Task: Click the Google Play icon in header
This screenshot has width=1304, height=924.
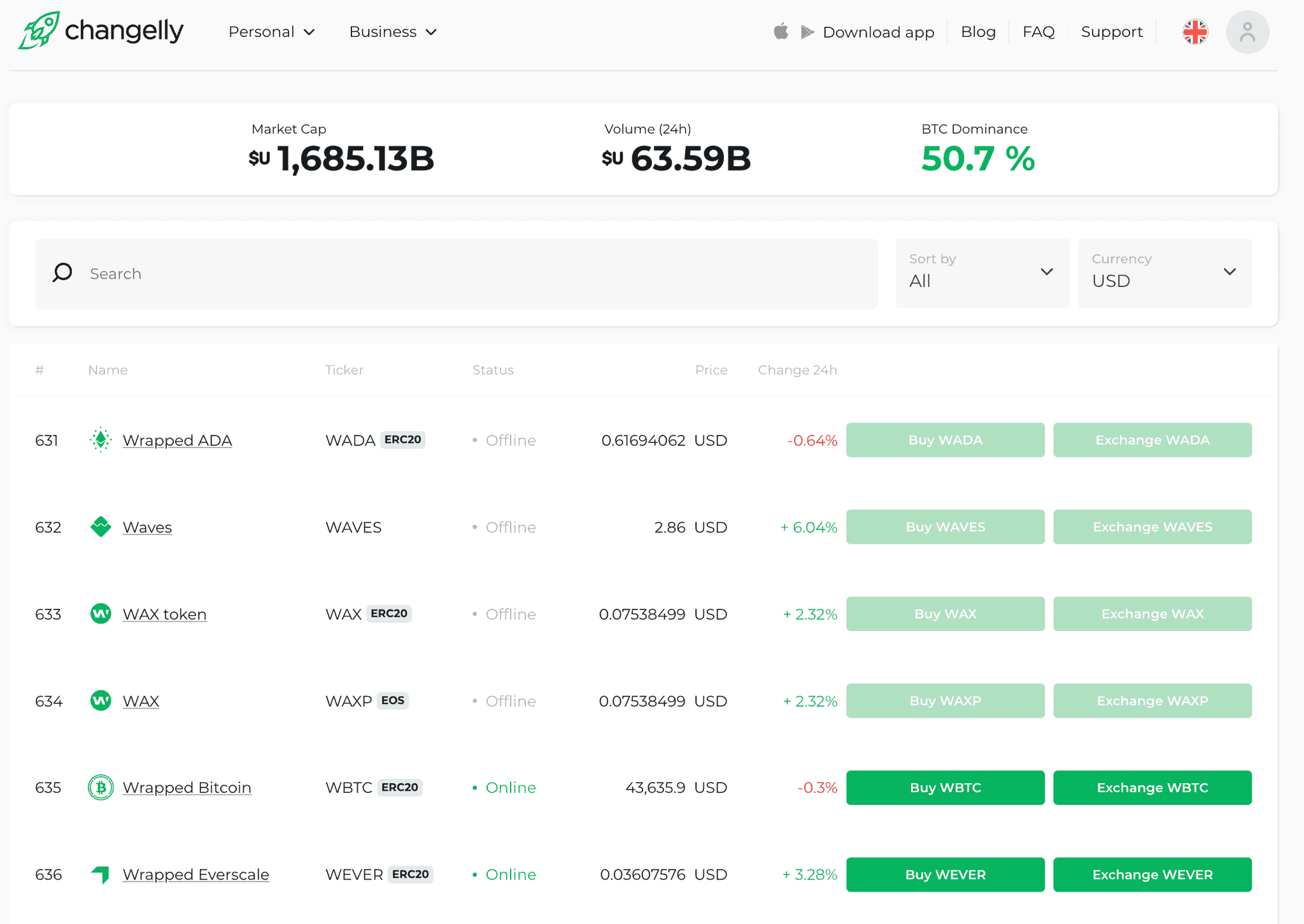Action: pos(806,31)
